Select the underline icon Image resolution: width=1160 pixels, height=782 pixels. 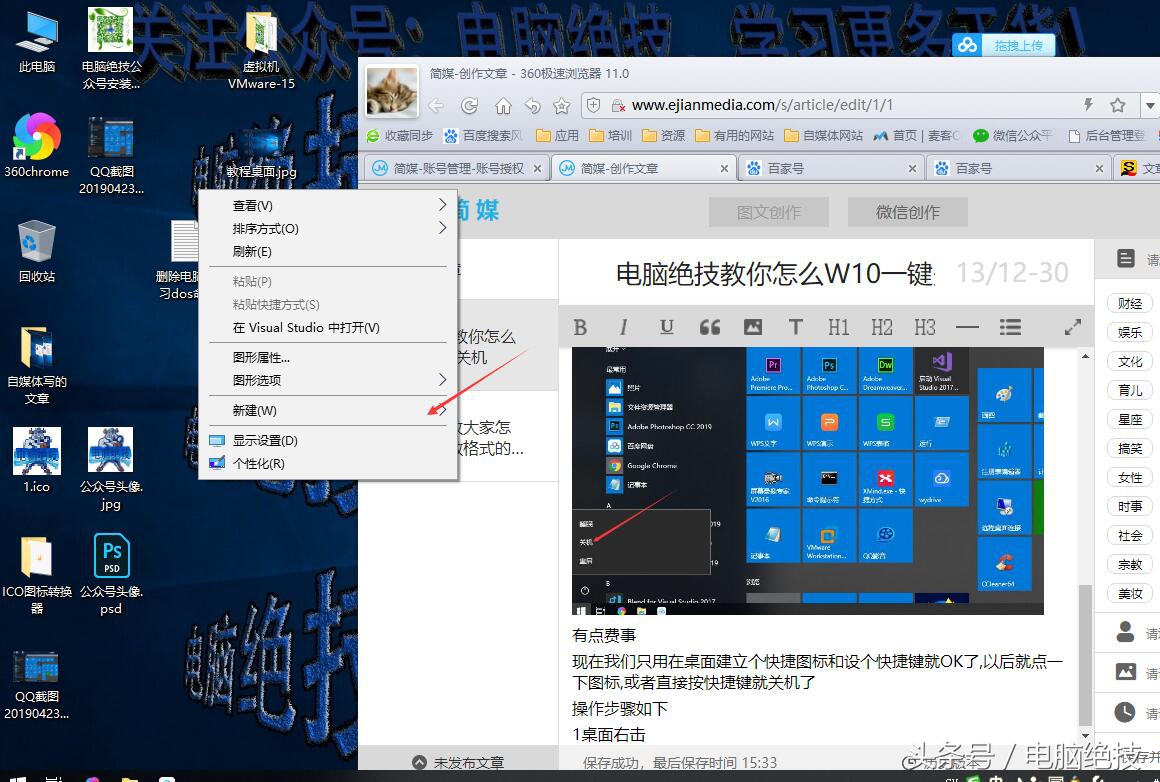point(665,326)
